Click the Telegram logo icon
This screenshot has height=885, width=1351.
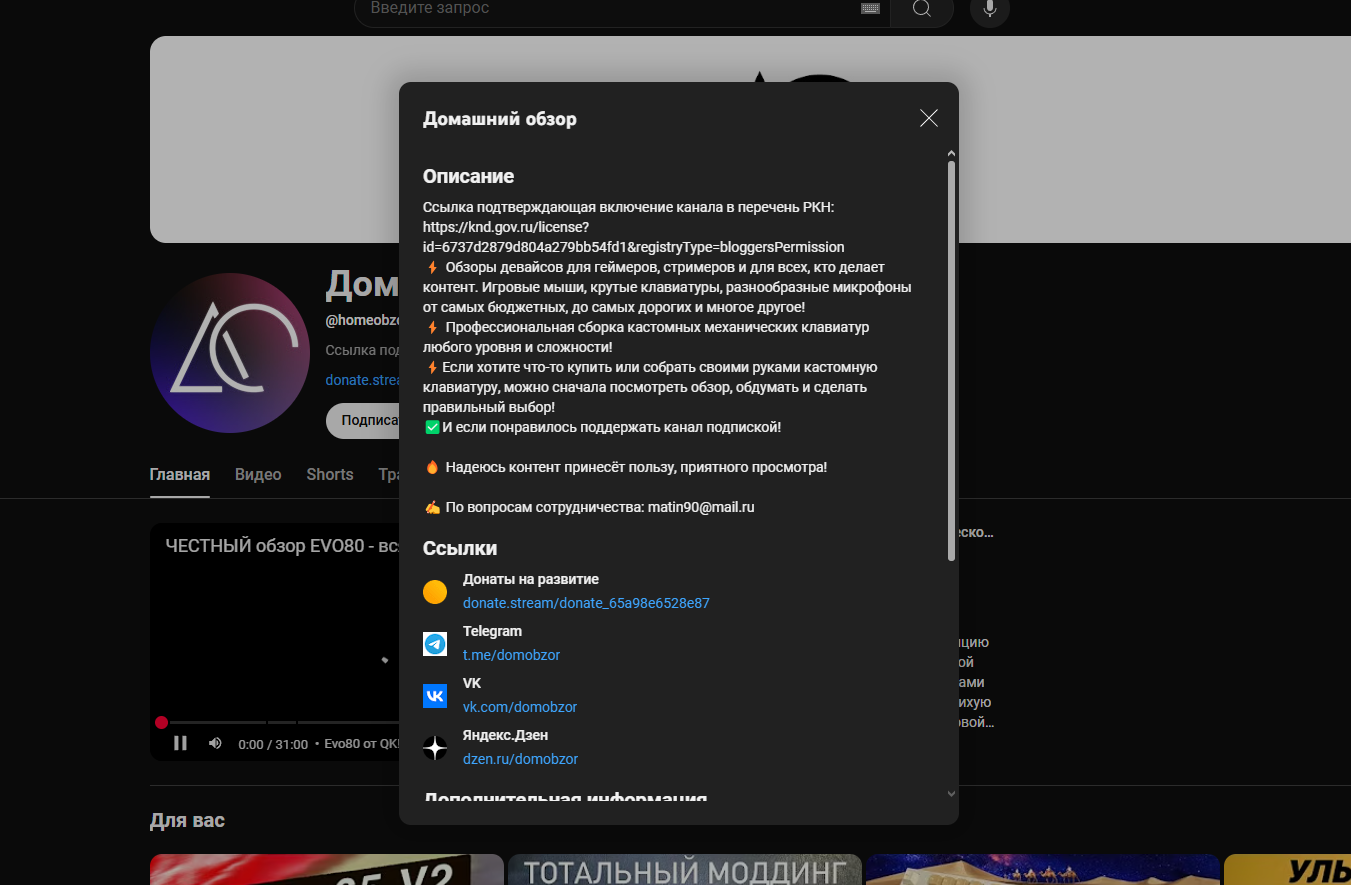coord(435,644)
